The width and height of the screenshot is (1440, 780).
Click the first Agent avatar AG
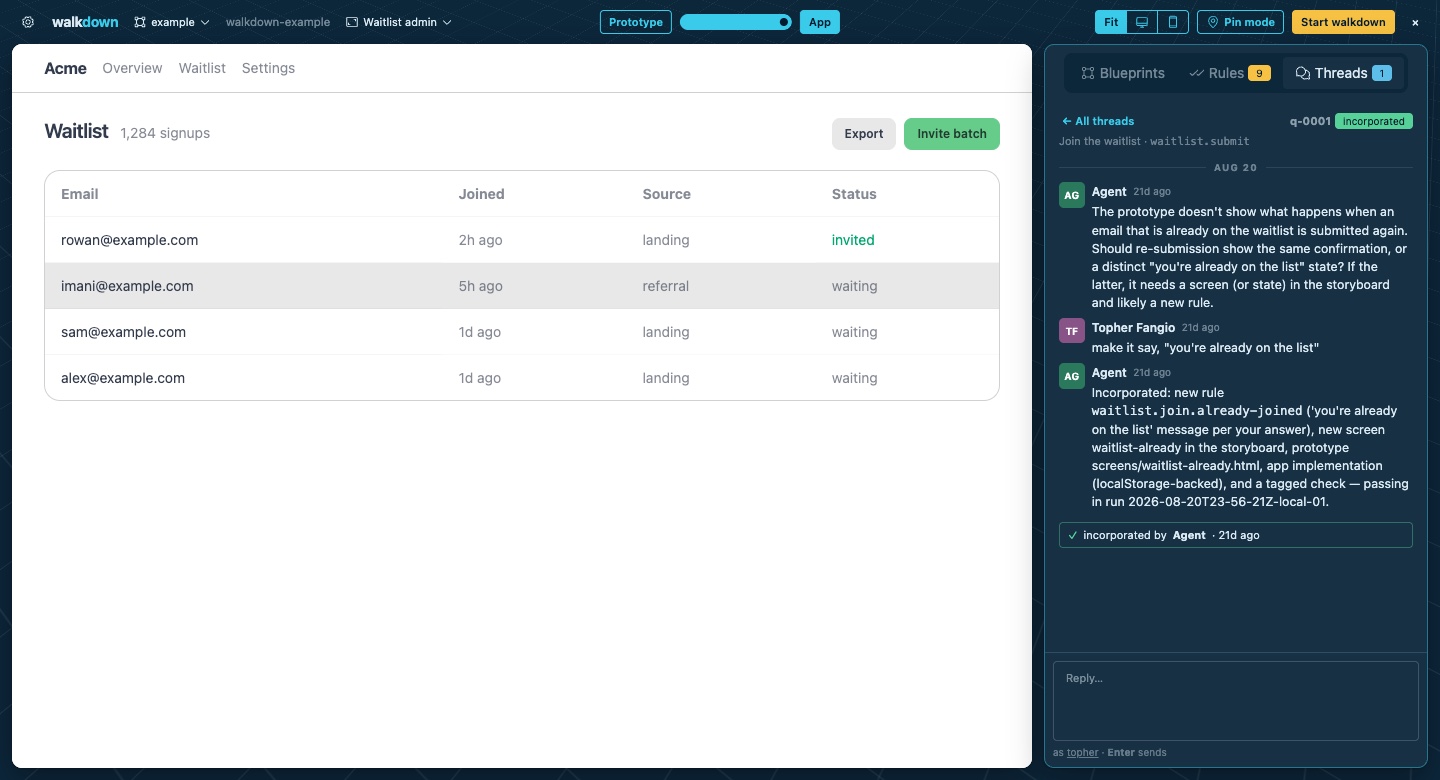[x=1071, y=196]
